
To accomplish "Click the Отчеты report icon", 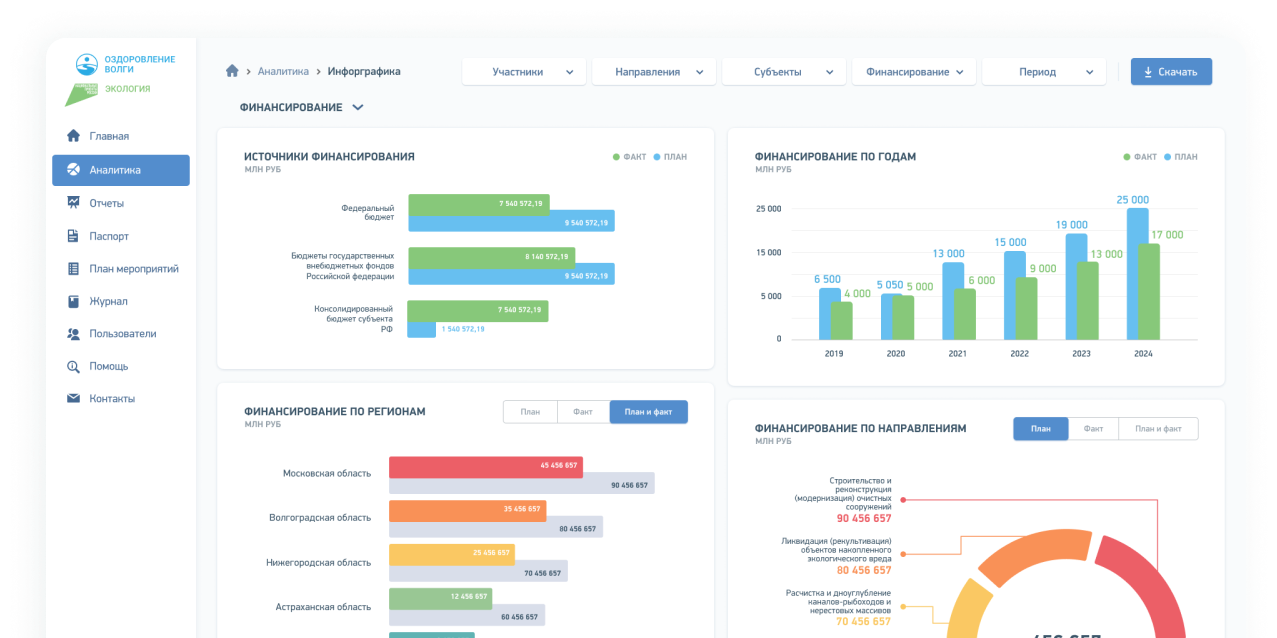I will (x=71, y=203).
